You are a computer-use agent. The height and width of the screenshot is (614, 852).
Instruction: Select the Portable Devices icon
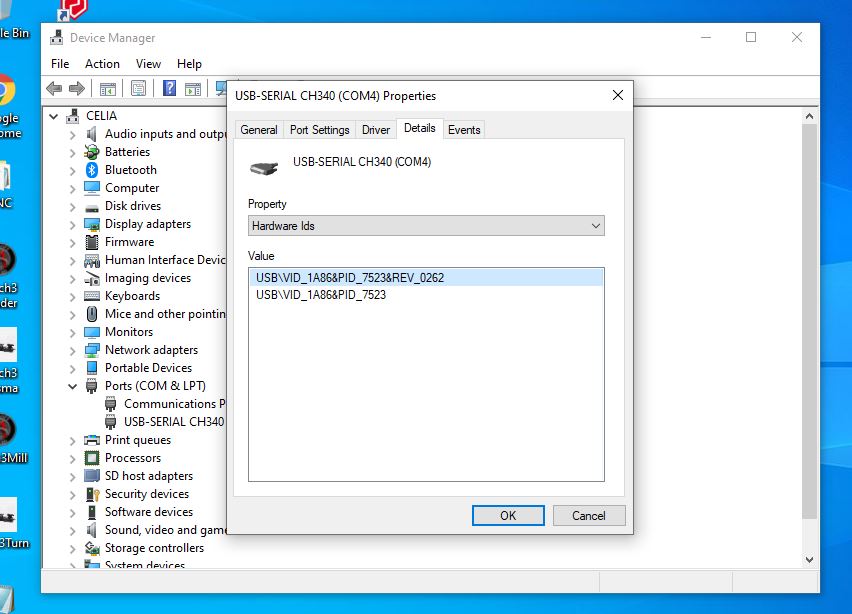point(92,368)
